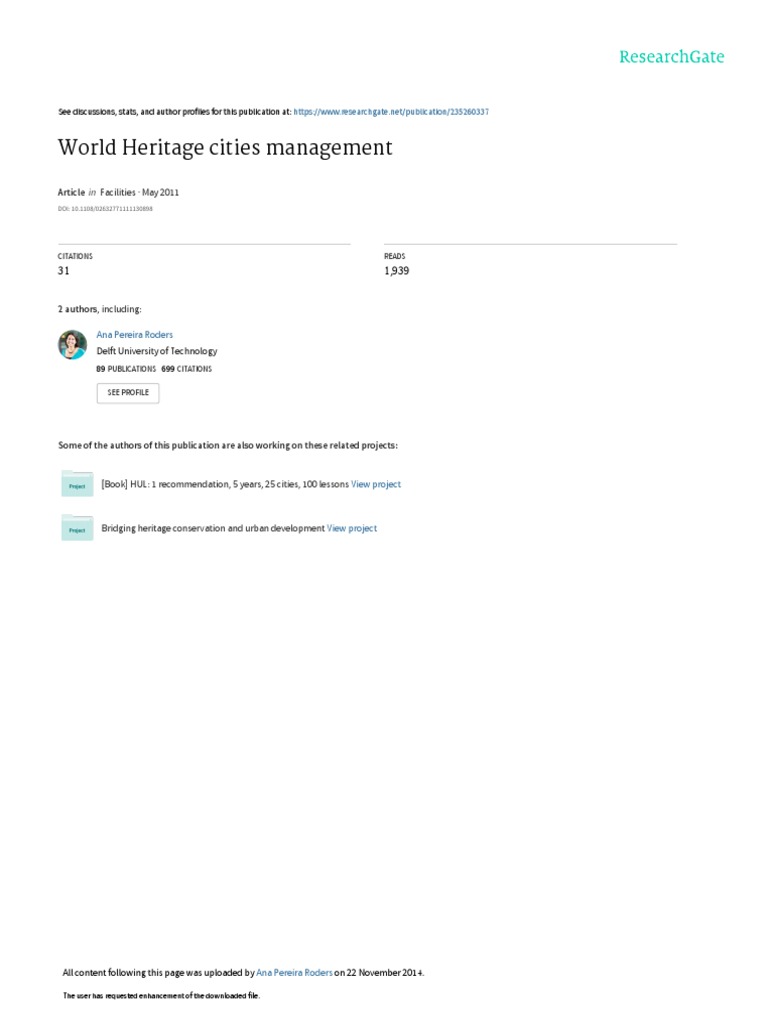
Task: Click the '2 authors, including:' text
Action: pyautogui.click(x=99, y=309)
